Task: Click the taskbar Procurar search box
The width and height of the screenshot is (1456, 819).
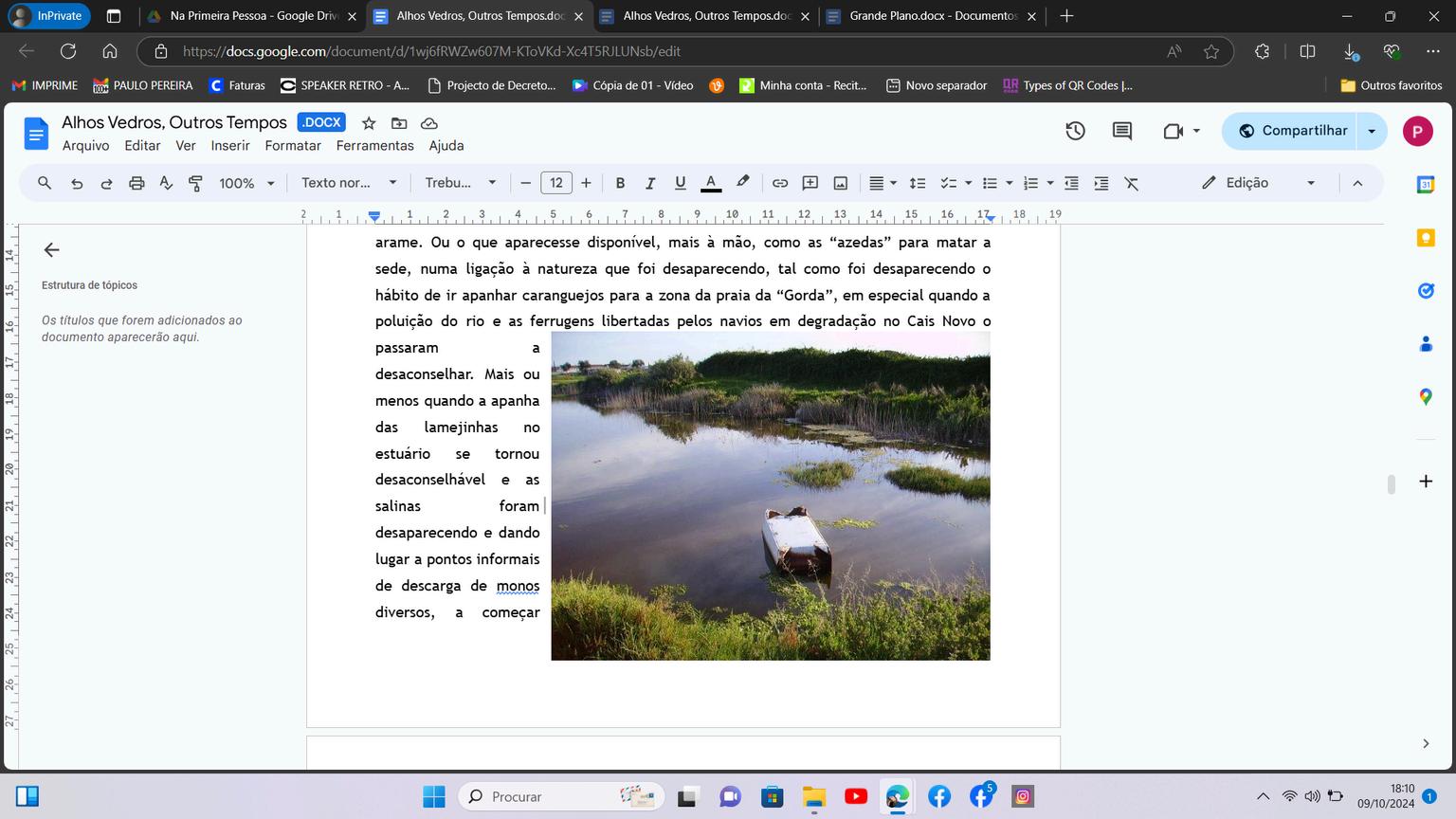Action: (x=561, y=796)
